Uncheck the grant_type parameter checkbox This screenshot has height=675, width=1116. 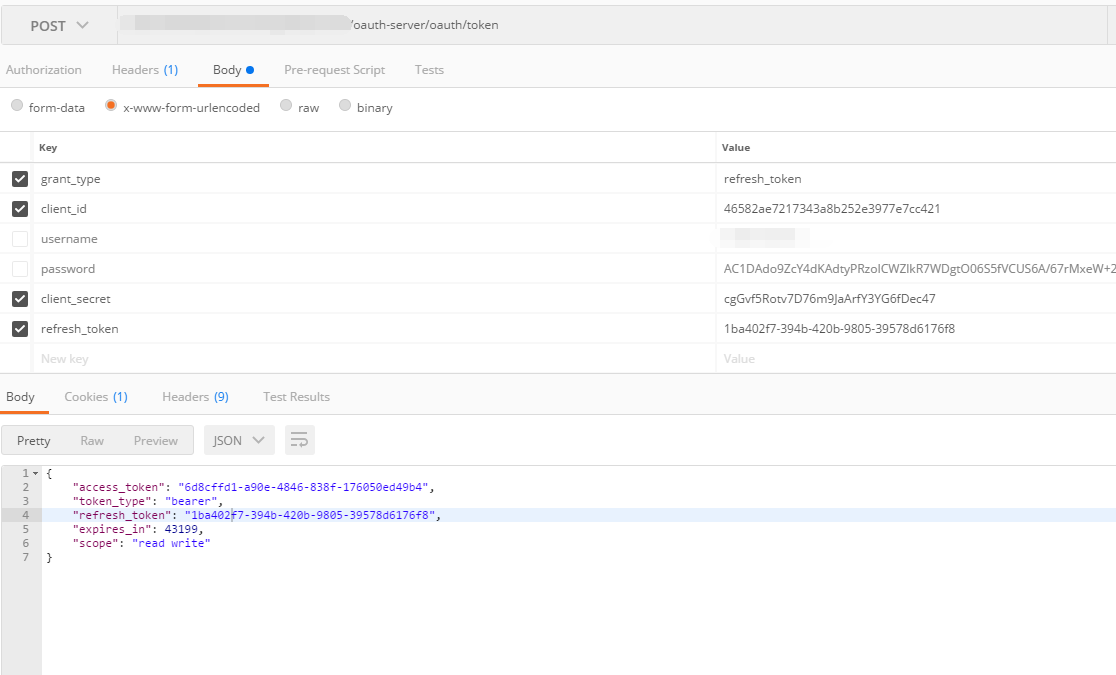[20, 179]
